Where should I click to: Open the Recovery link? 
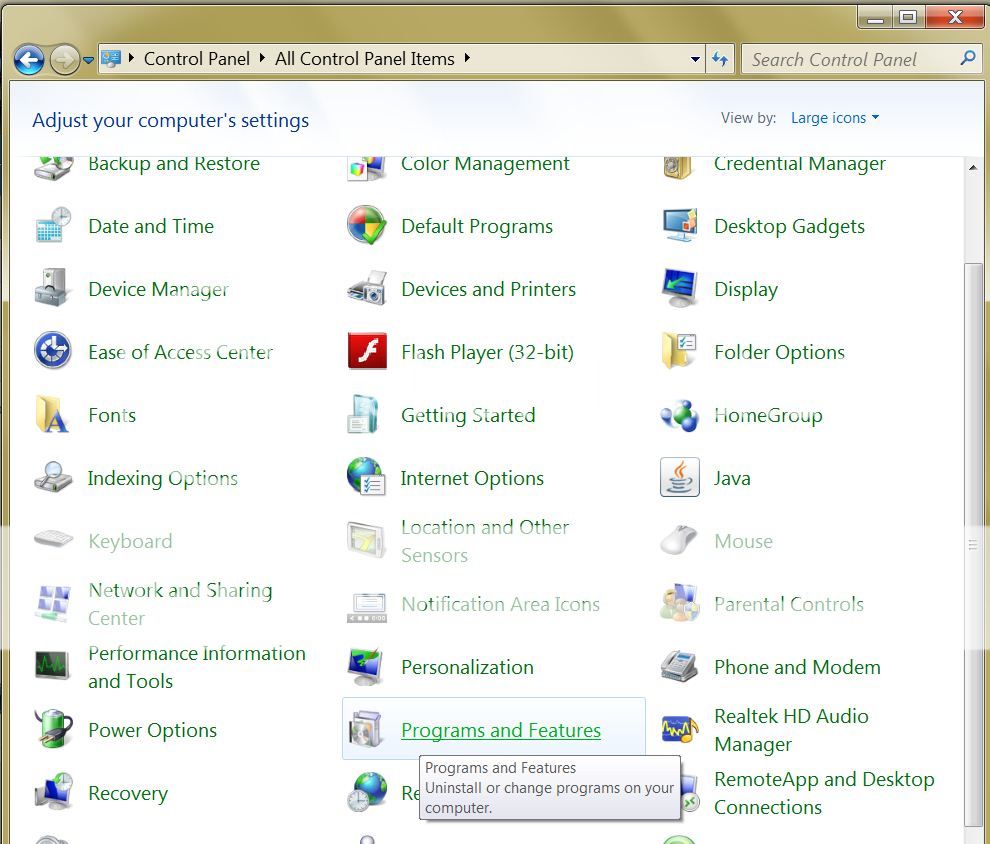click(x=128, y=793)
